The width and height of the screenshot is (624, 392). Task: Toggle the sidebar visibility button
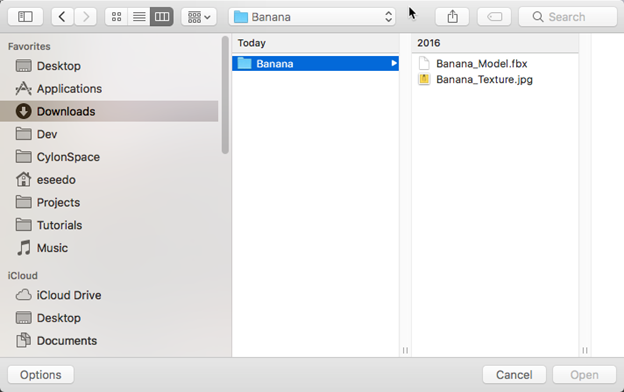[x=25, y=17]
